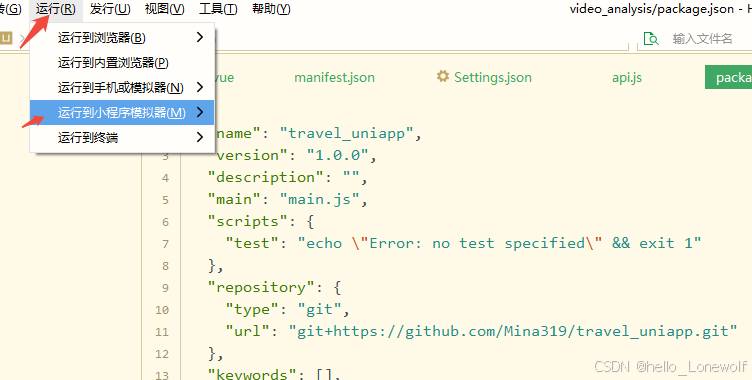Click the gear icon on Settings.json tab
Image resolution: width=752 pixels, height=380 pixels.
coord(443,77)
